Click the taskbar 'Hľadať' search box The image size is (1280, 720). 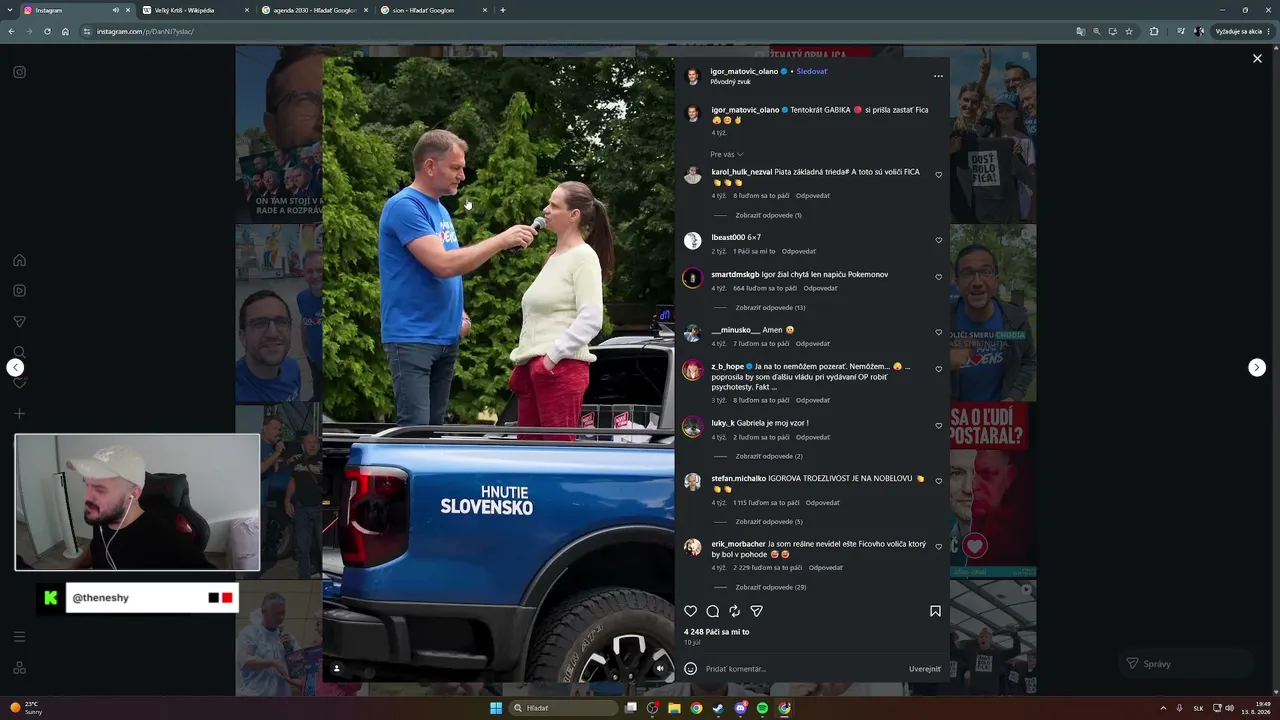tap(564, 708)
